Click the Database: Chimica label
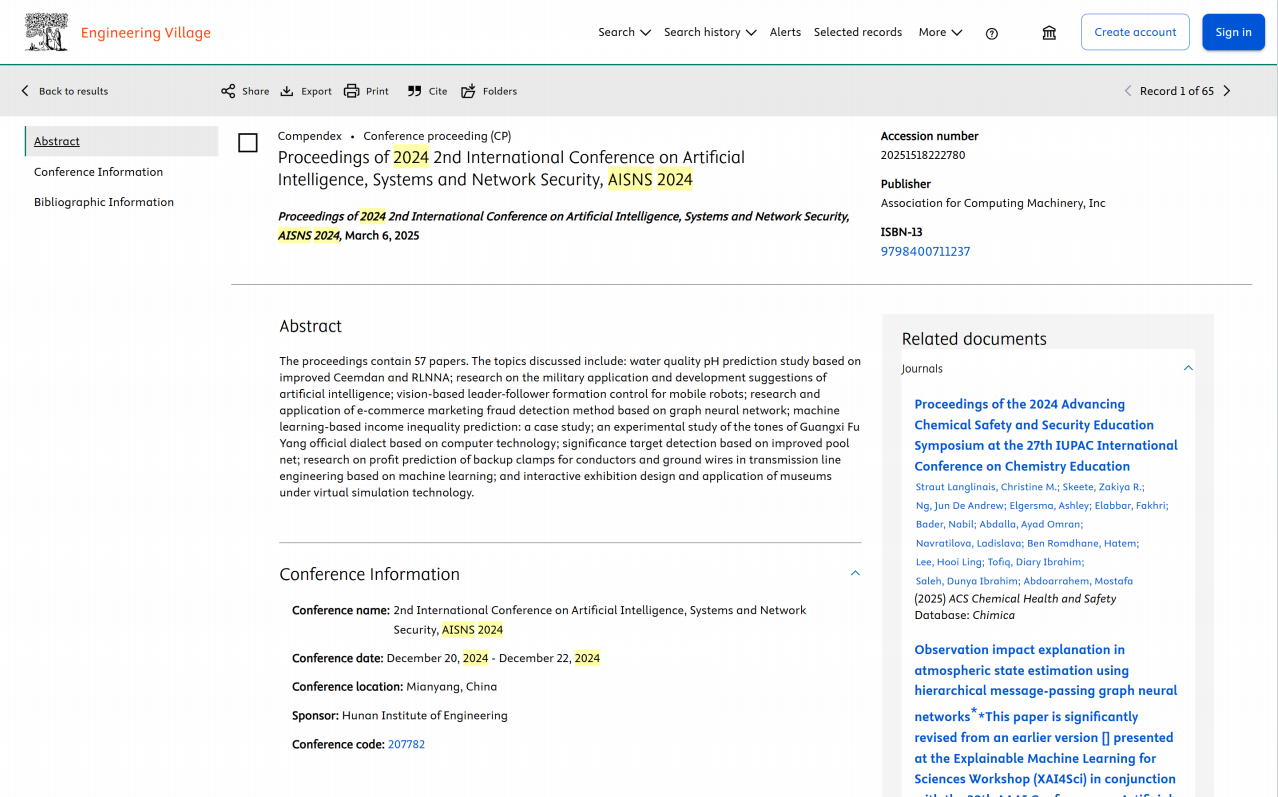 tap(965, 615)
